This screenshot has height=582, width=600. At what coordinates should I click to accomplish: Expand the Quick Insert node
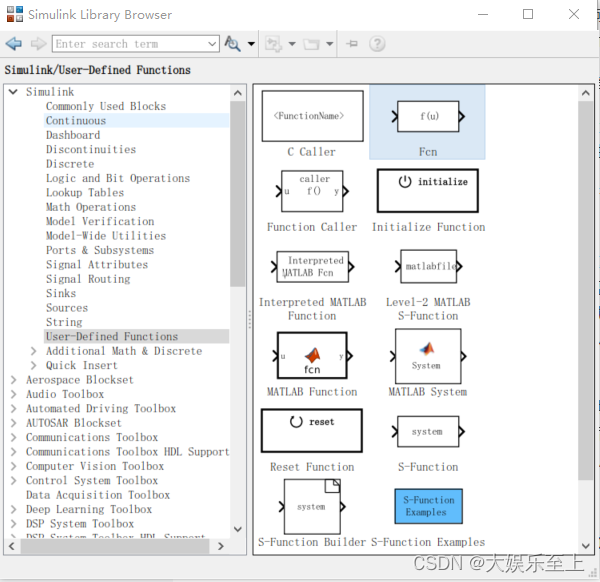pos(33,365)
